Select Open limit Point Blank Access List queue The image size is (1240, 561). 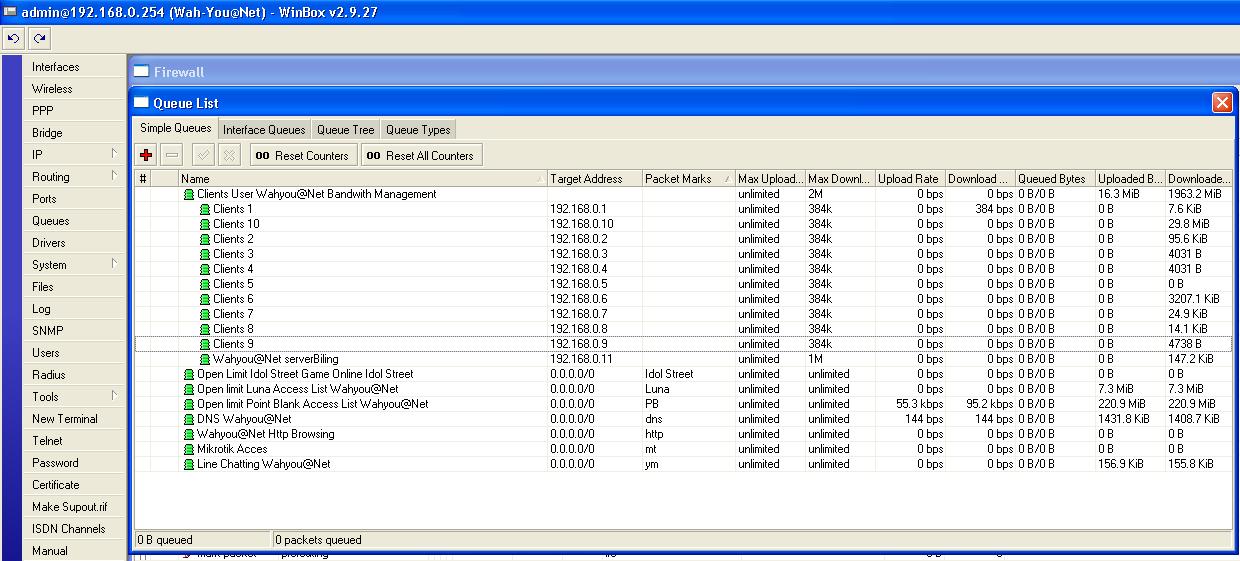tap(683, 404)
